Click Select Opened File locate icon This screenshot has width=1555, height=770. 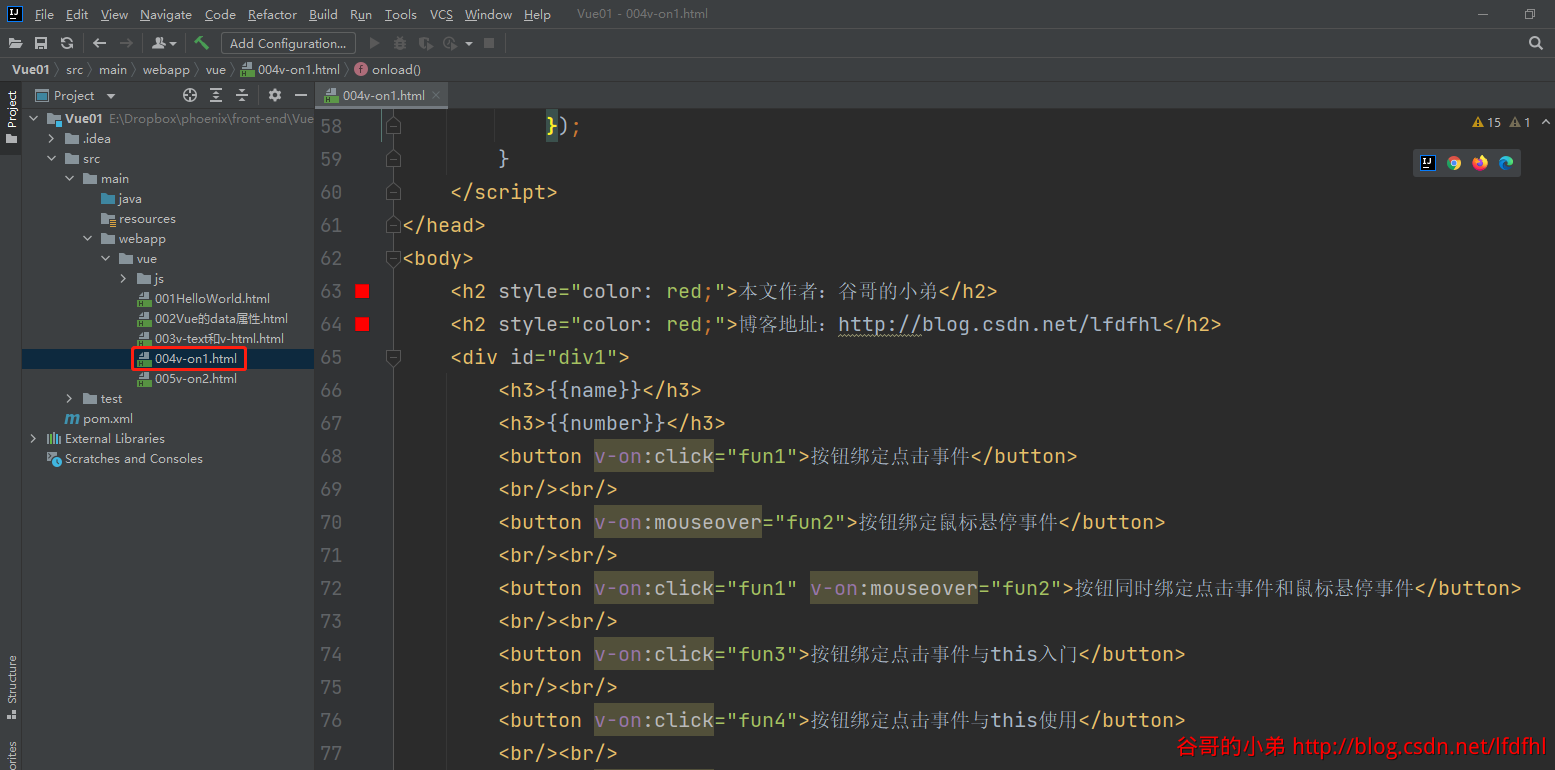tap(190, 95)
